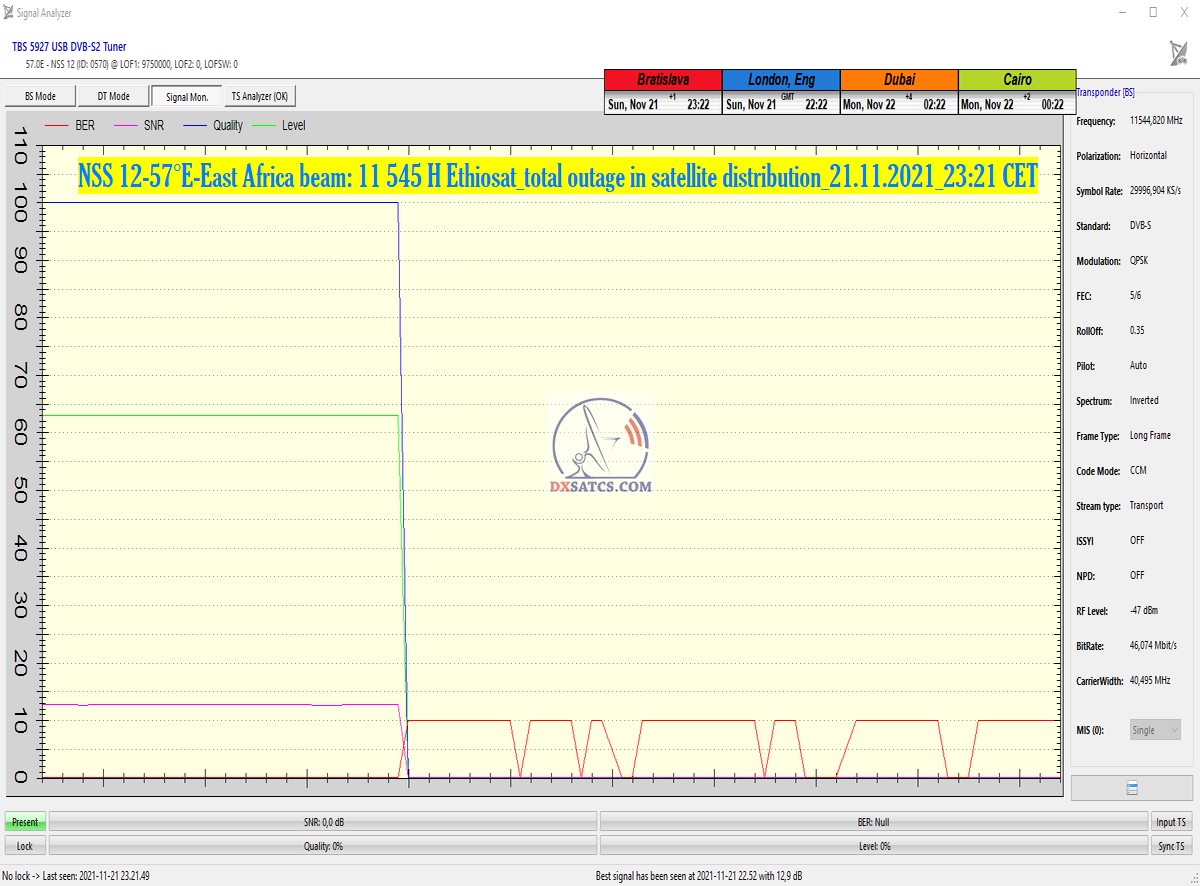Click the SNR 0,0 dB progress bar
Screen dimensions: 1200x886
click(323, 822)
